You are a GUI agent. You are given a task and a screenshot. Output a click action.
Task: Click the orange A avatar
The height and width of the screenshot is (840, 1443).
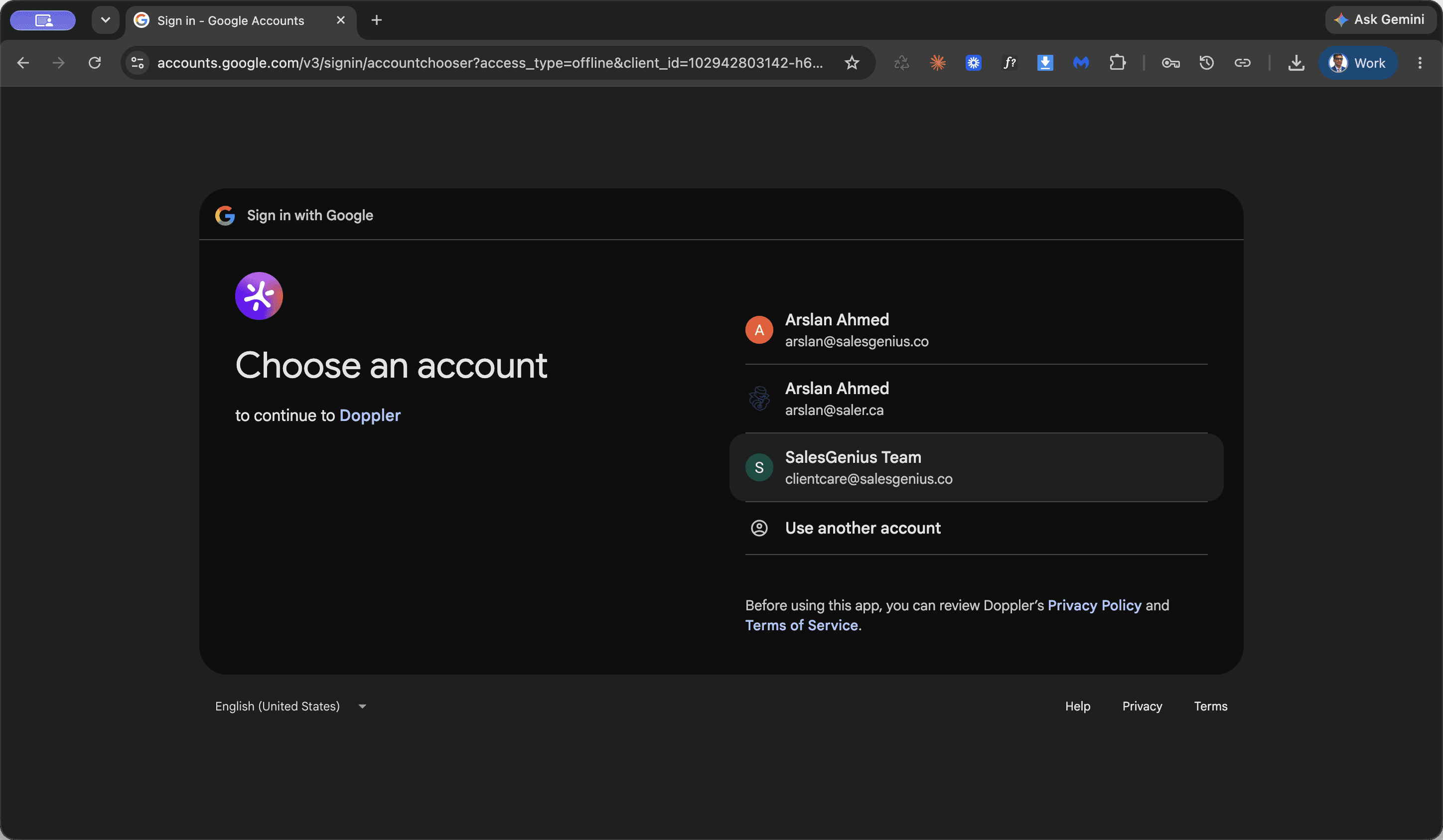(759, 330)
